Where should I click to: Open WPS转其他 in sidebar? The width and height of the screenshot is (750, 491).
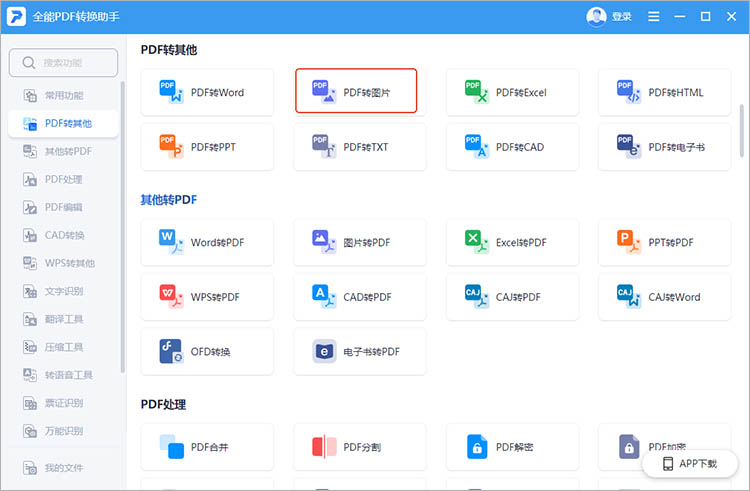[63, 263]
